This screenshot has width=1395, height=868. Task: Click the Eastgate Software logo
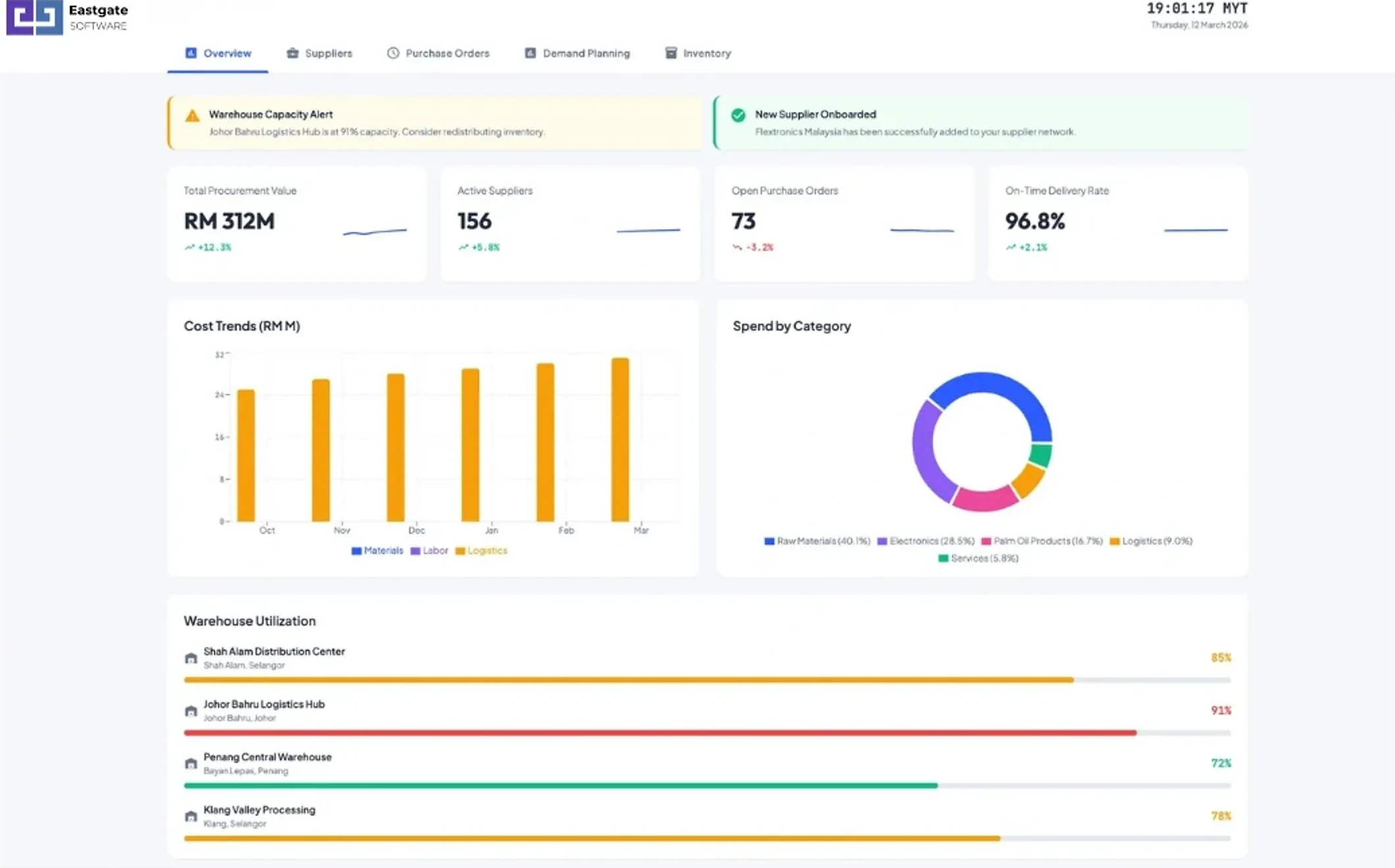(x=67, y=17)
